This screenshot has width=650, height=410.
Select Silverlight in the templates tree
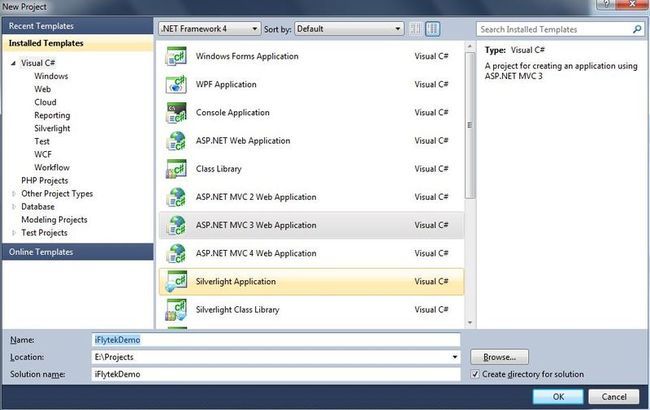click(52, 129)
